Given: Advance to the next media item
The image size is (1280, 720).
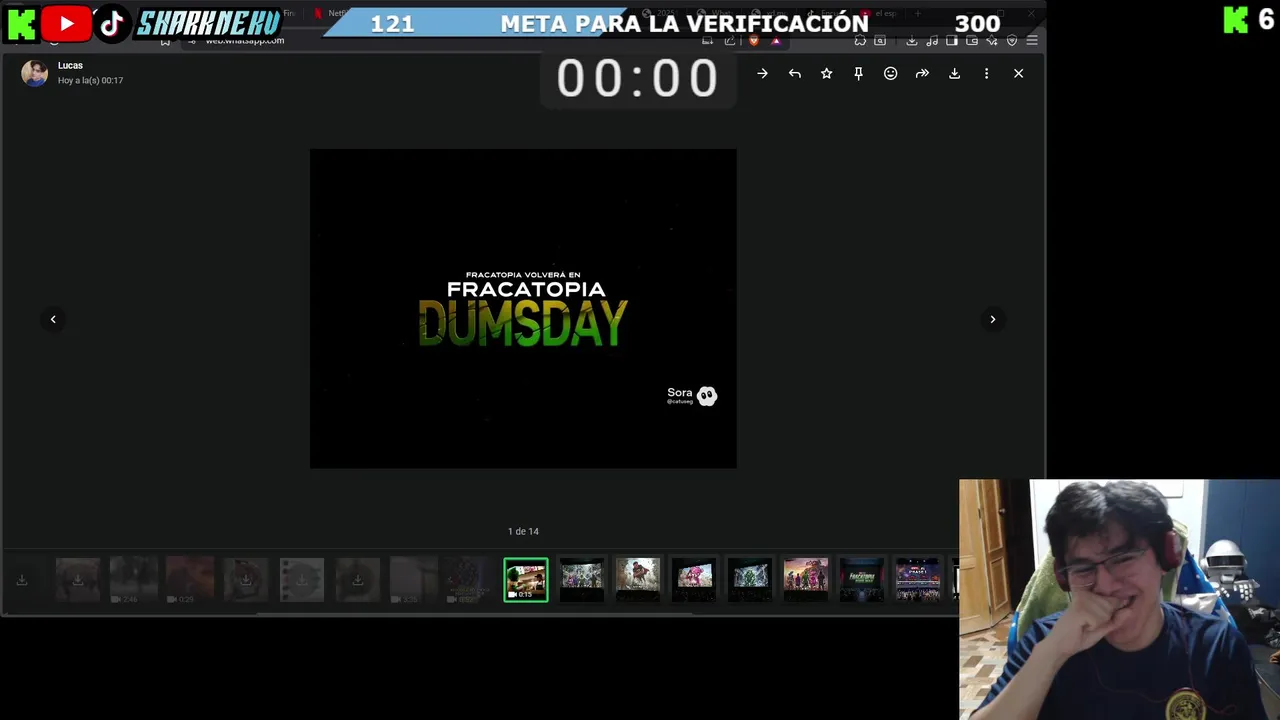Looking at the screenshot, I should (992, 319).
